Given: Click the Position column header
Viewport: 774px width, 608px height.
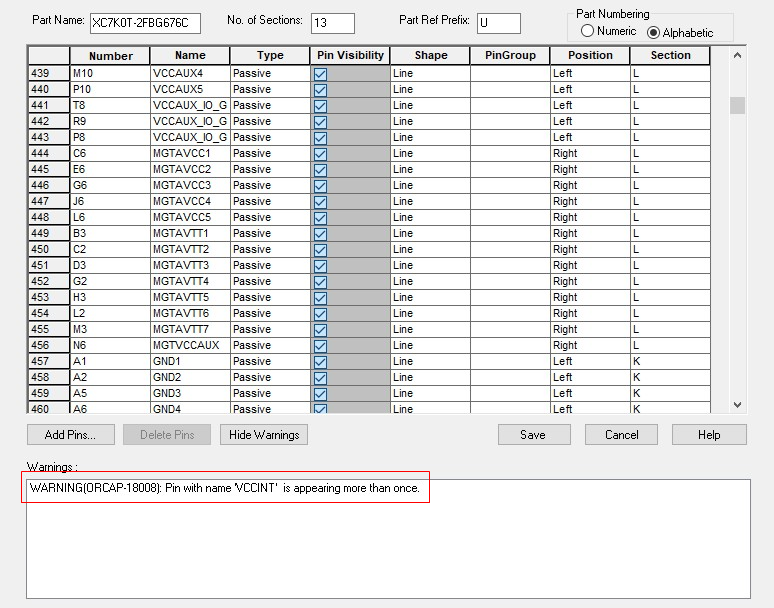Looking at the screenshot, I should click(590, 56).
